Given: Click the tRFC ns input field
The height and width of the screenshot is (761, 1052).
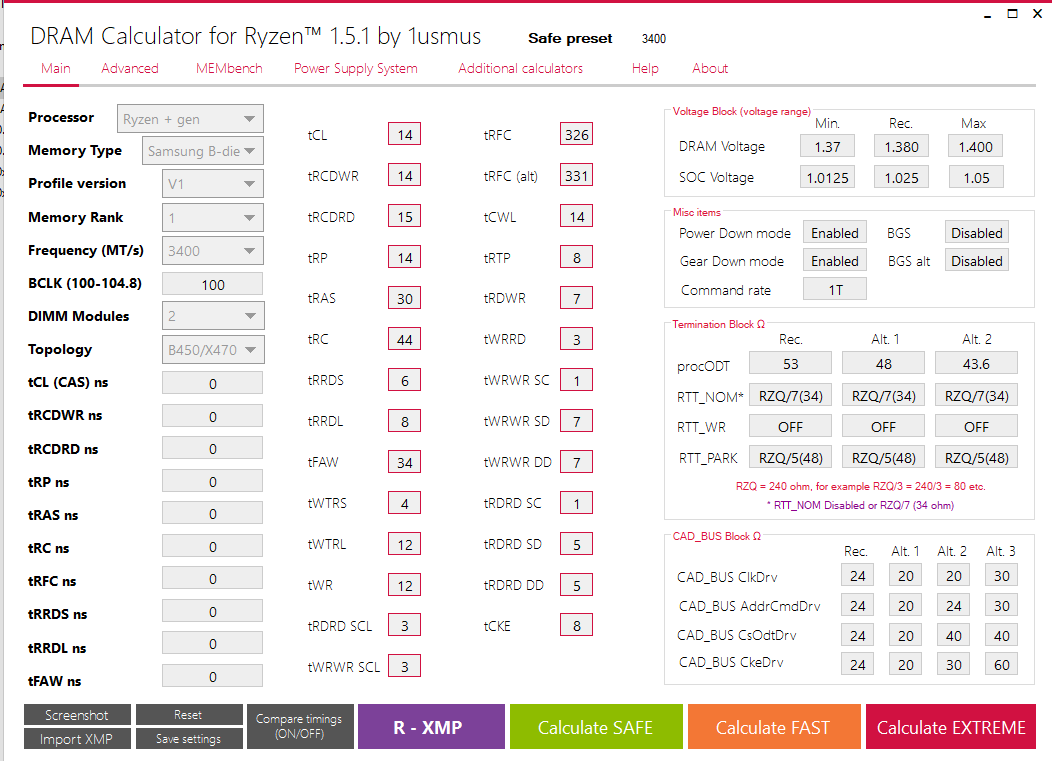Looking at the screenshot, I should click(x=213, y=579).
